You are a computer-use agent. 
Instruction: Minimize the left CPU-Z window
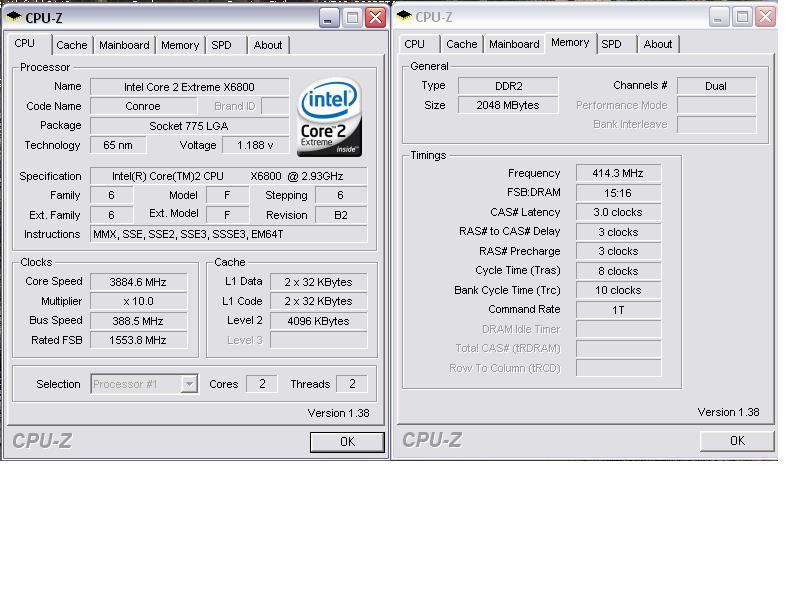(x=329, y=18)
